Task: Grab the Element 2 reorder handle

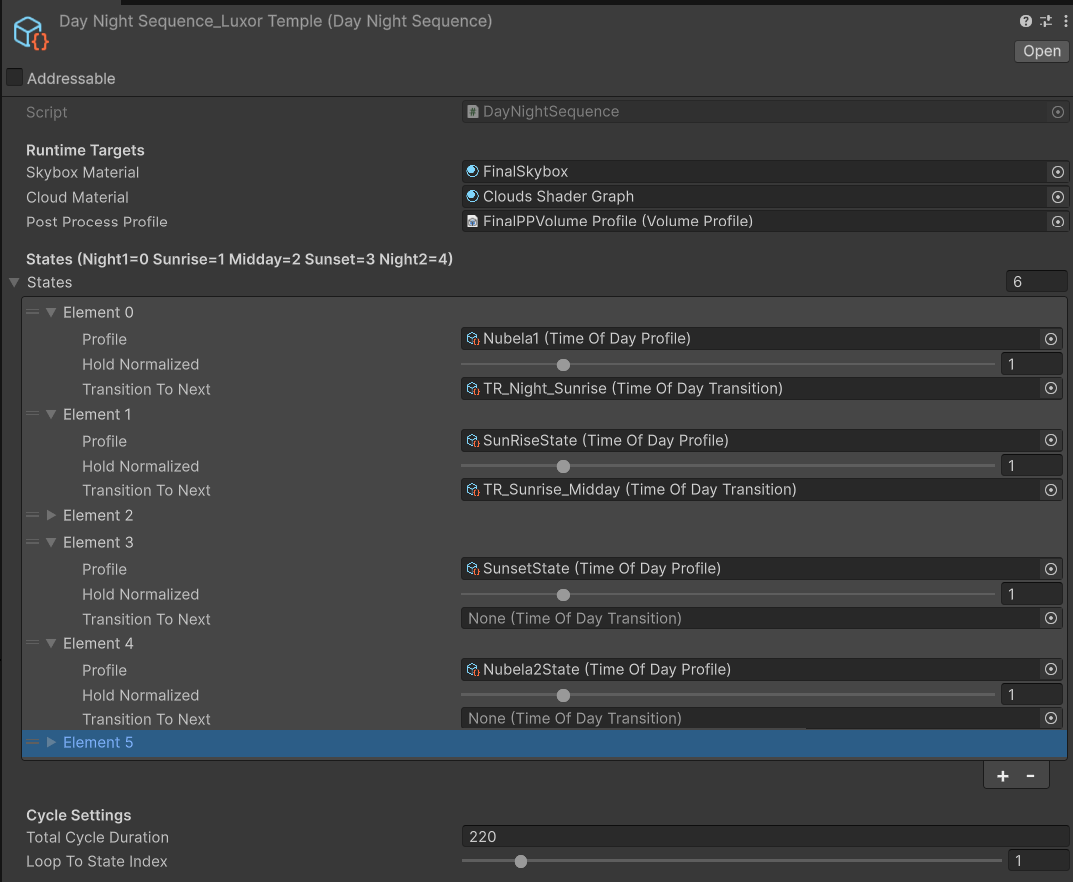Action: pos(32,515)
